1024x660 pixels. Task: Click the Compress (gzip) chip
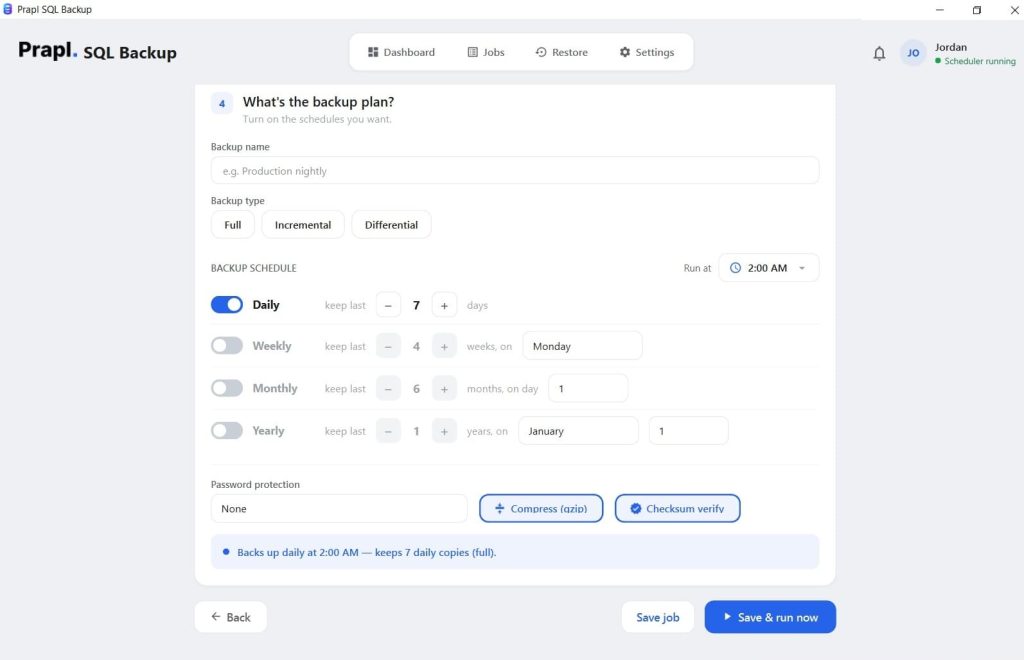[541, 509]
